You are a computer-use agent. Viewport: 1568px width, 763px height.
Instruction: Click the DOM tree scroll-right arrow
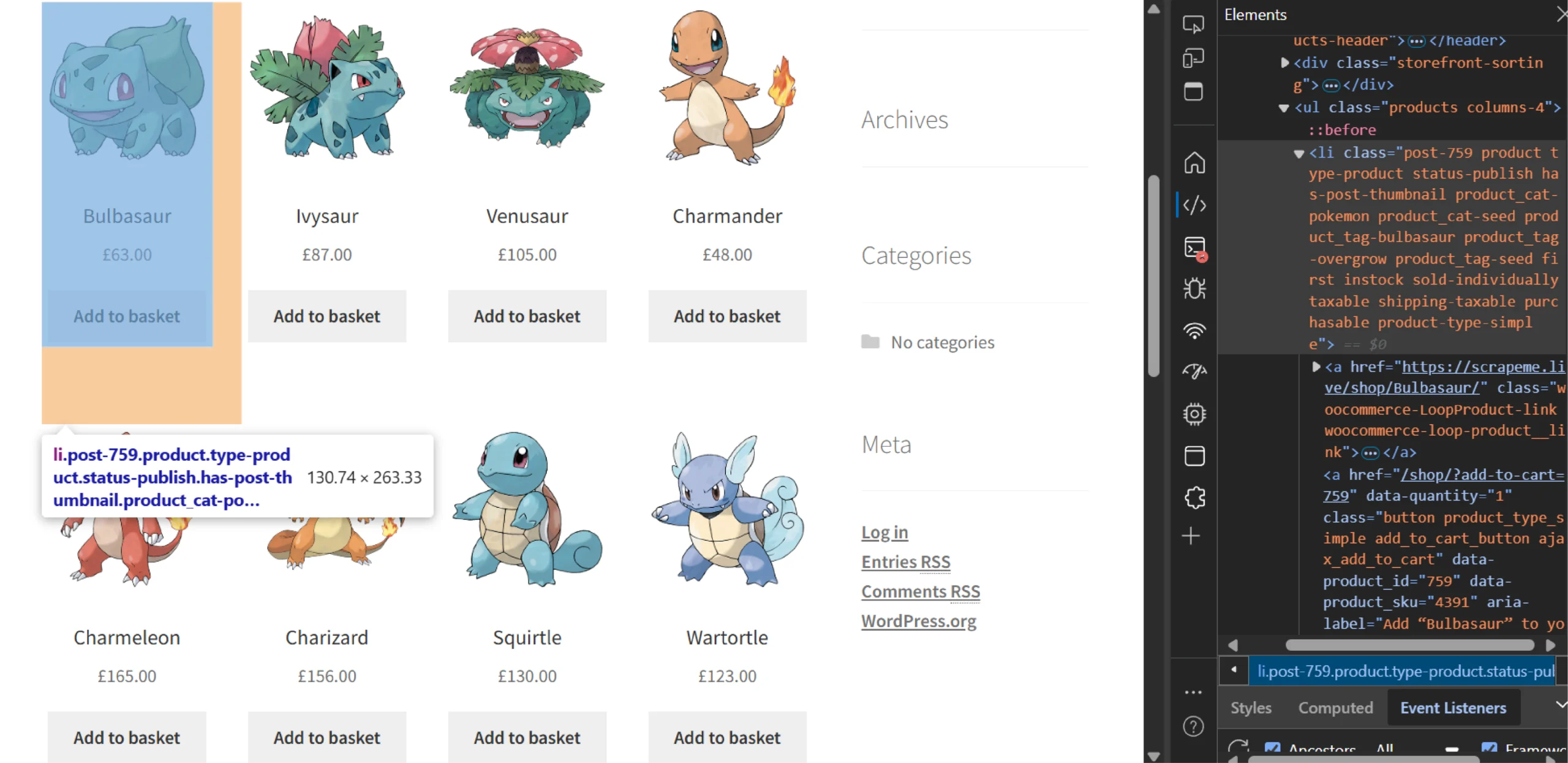tap(1550, 645)
